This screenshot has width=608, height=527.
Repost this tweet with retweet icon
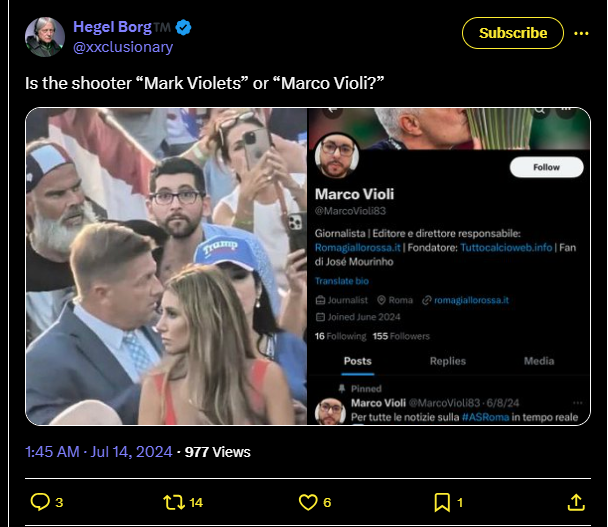[x=174, y=501]
